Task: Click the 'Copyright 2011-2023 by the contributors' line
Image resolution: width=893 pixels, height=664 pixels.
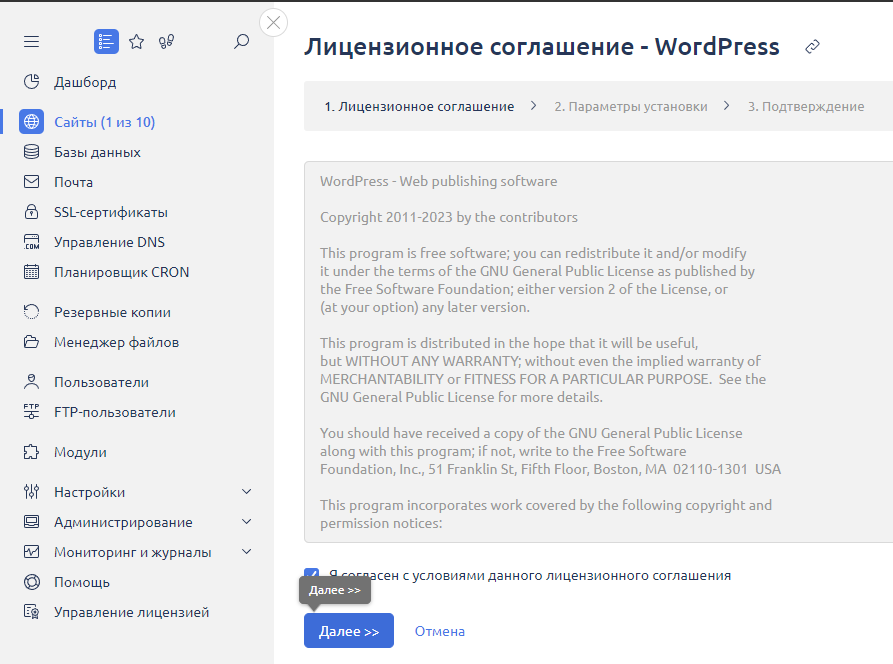Action: point(449,217)
